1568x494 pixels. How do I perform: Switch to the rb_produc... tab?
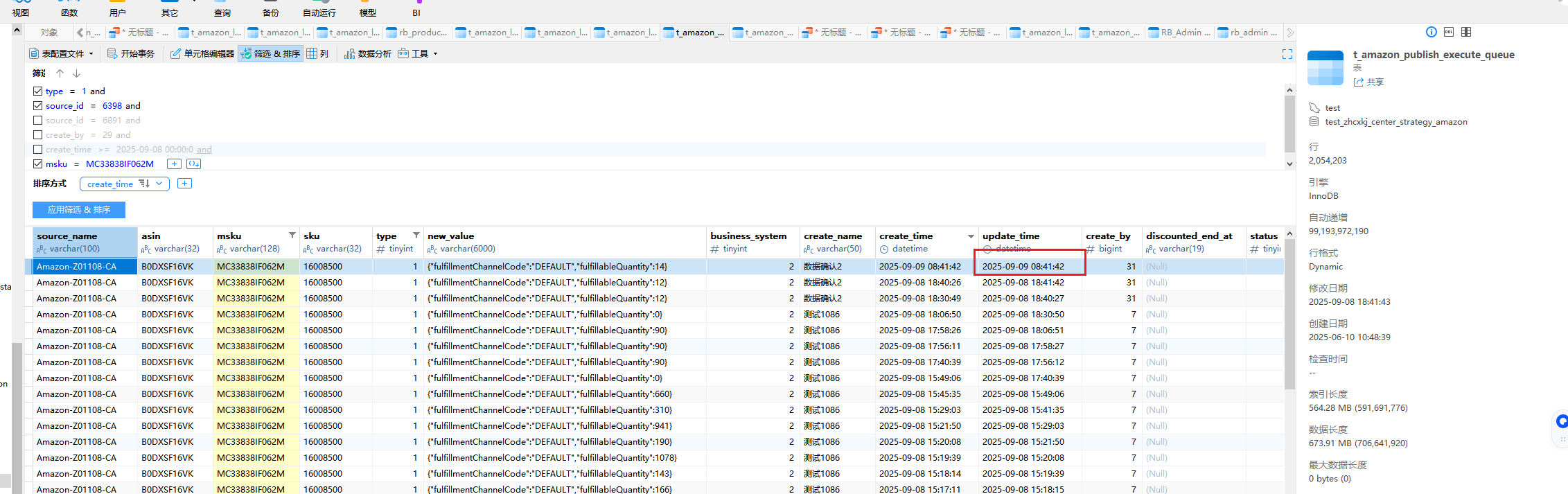417,33
